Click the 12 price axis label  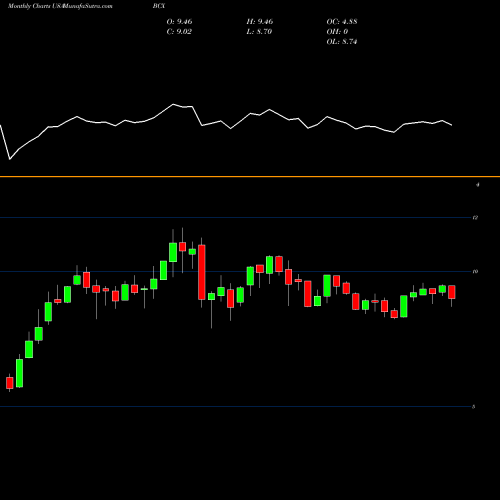475,218
